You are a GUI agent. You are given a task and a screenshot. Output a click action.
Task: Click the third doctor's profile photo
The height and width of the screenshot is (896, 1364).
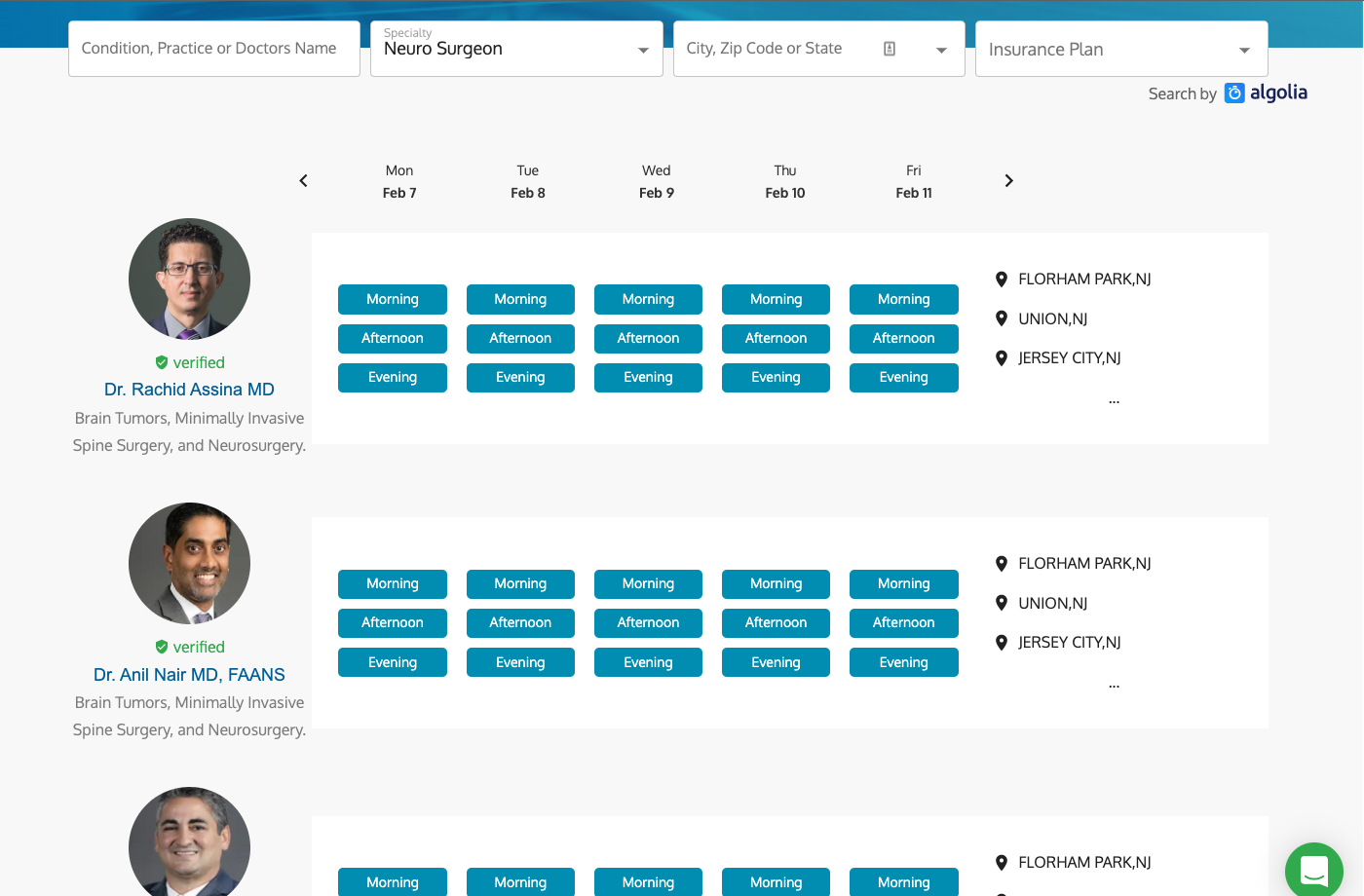[x=189, y=841]
